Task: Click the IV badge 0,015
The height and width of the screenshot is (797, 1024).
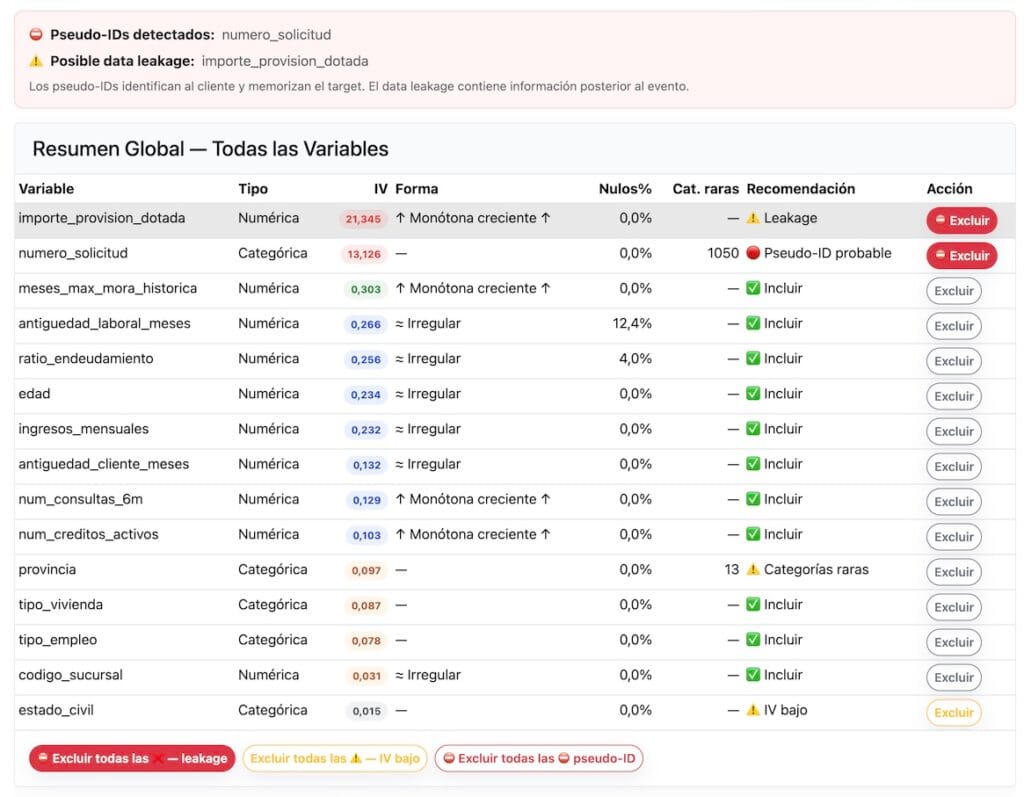Action: [x=366, y=711]
